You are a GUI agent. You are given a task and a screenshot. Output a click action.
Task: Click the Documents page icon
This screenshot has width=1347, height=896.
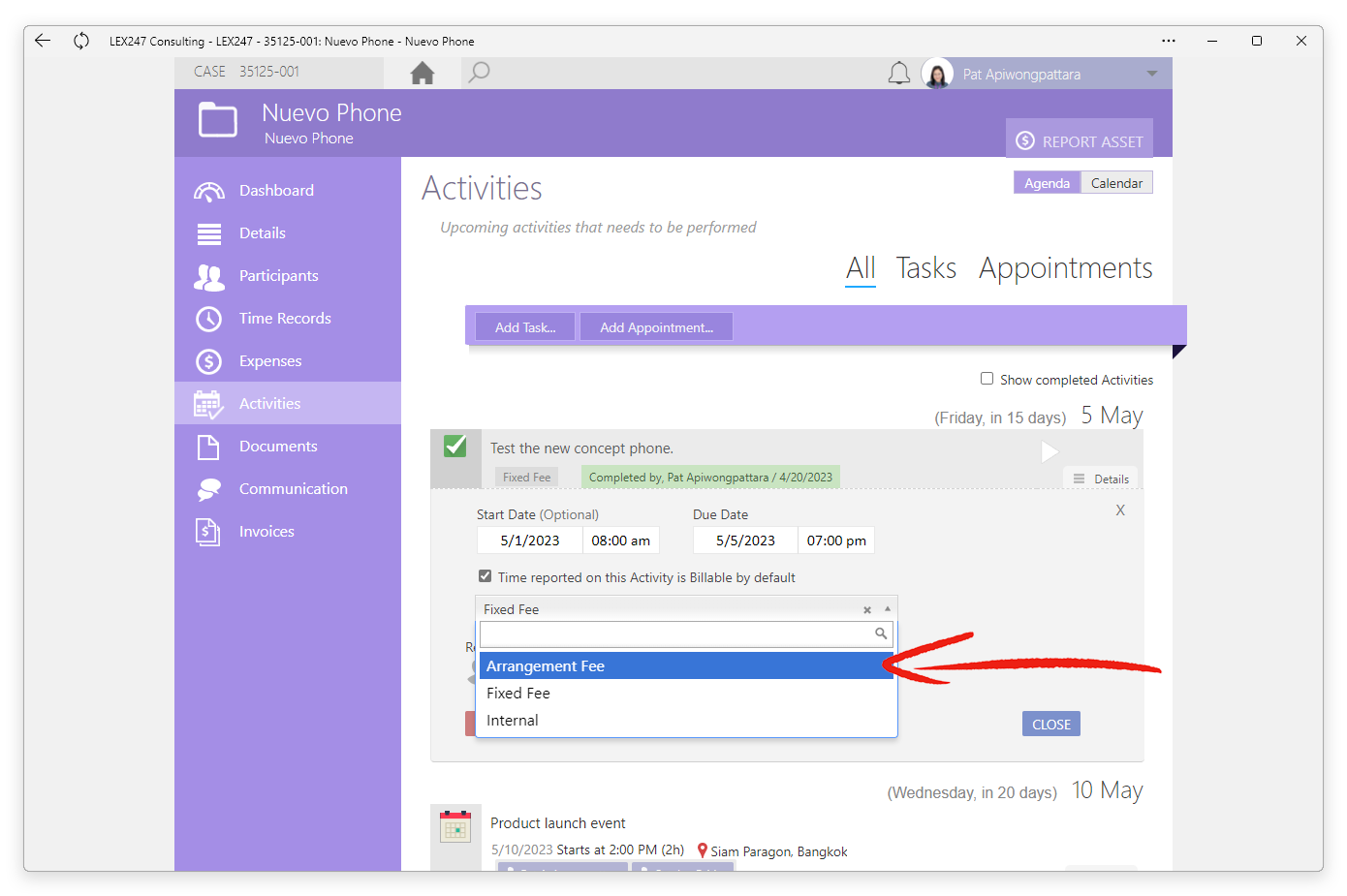click(208, 447)
